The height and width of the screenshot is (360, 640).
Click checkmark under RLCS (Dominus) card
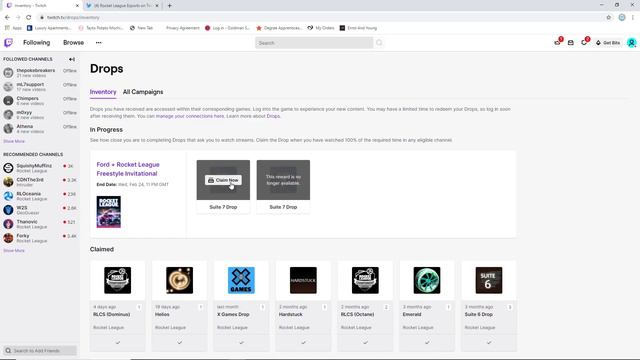pos(118,342)
